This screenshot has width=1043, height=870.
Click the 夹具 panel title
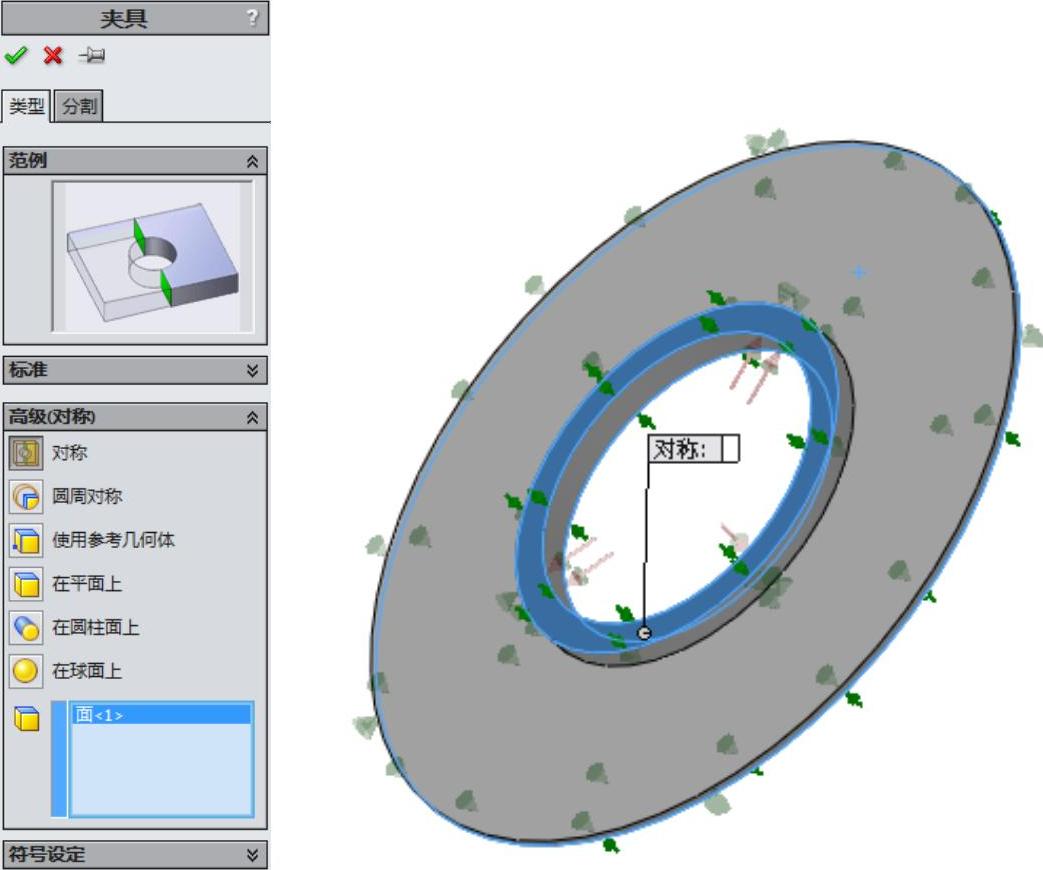(x=123, y=18)
